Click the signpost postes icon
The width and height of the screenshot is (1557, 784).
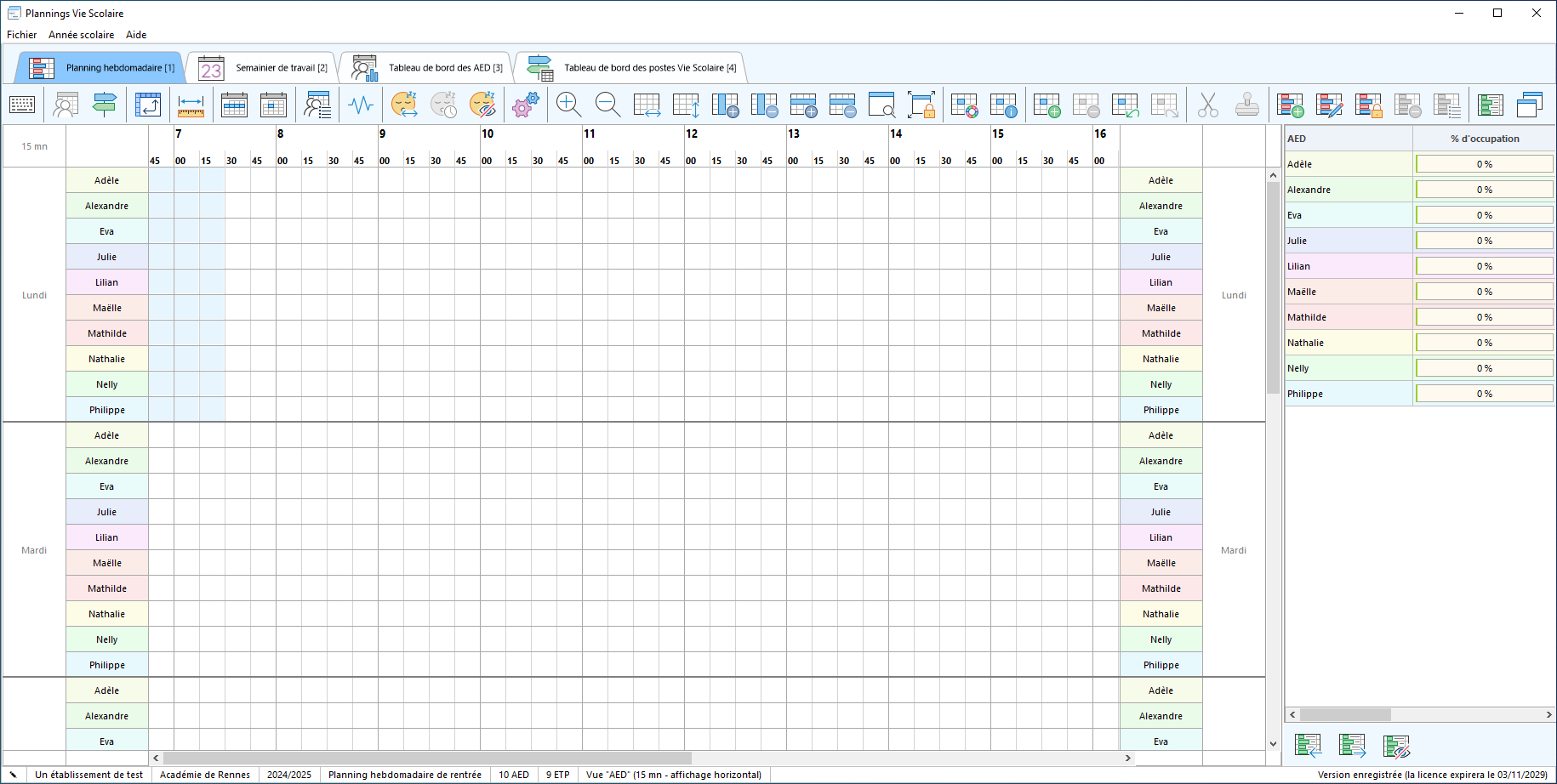click(105, 105)
